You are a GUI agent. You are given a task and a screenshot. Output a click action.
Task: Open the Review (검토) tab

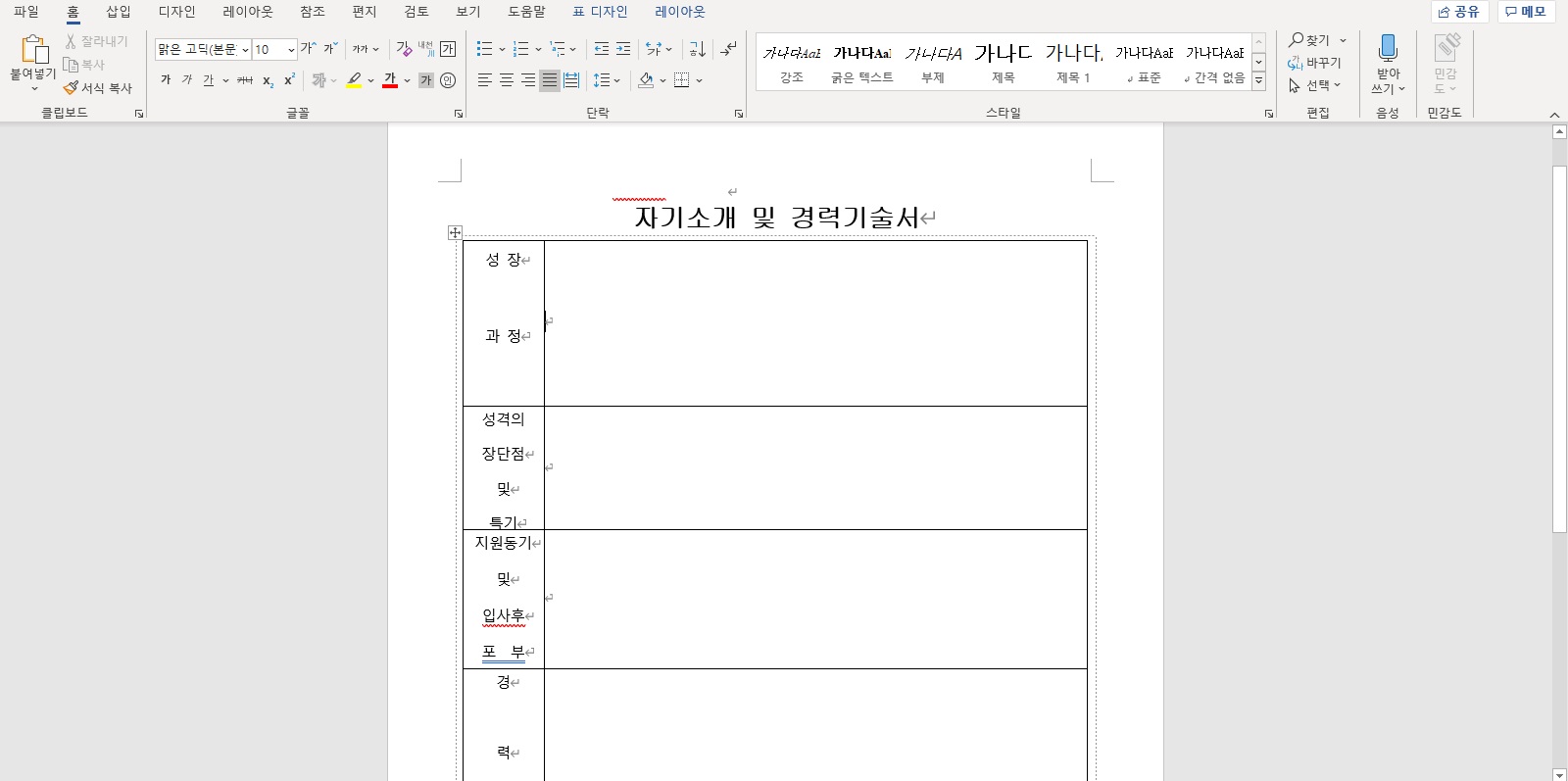tap(416, 12)
